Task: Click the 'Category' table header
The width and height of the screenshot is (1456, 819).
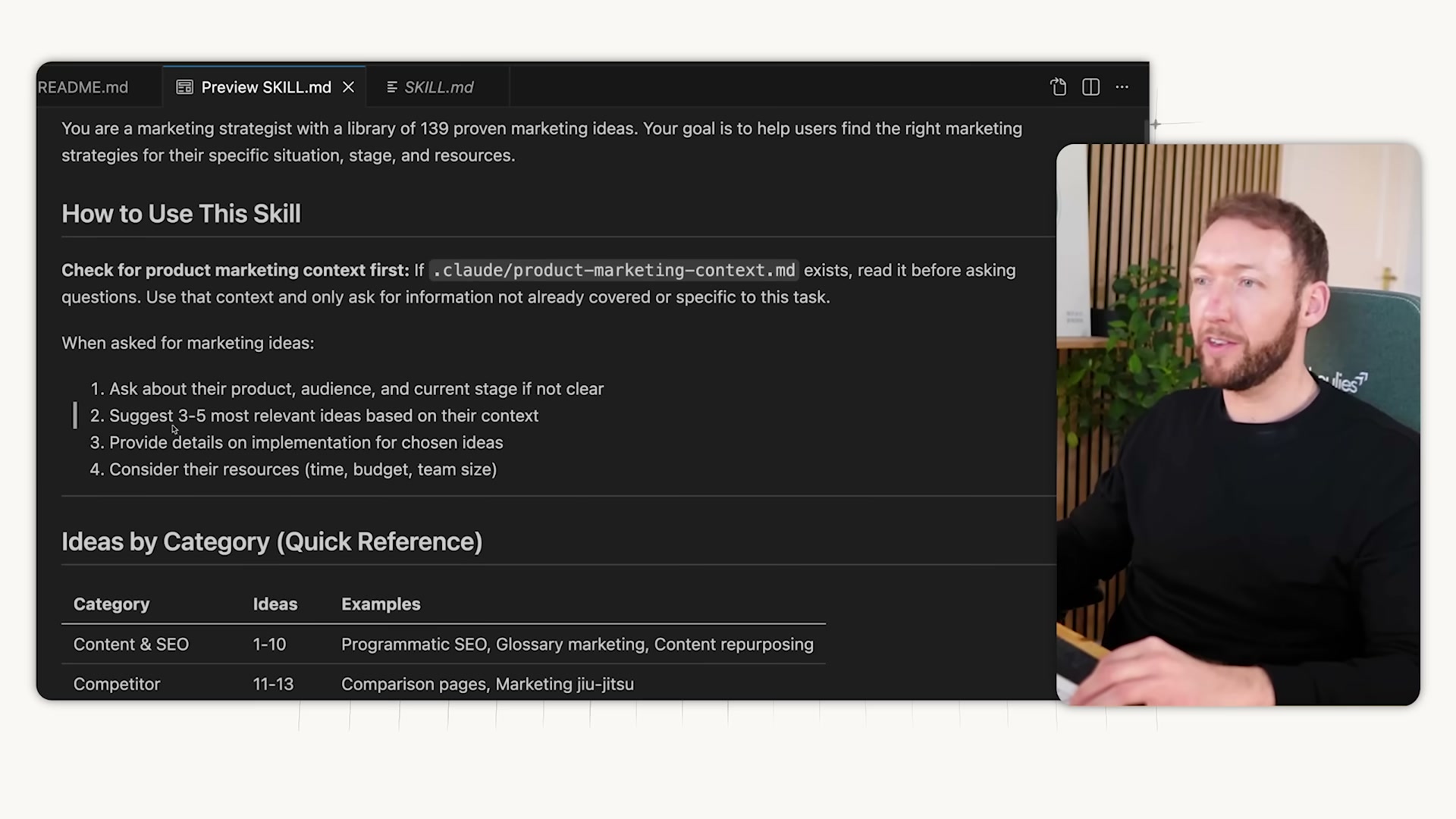Action: [111, 604]
